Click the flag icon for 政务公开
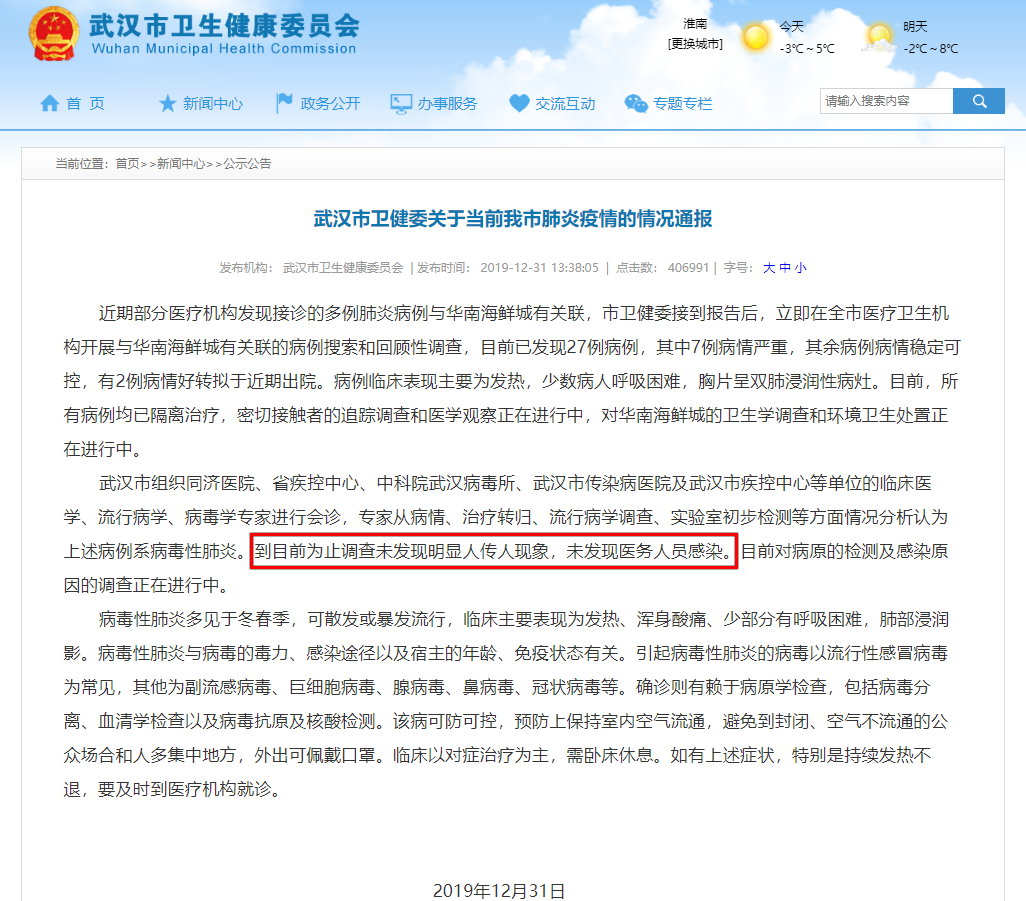Viewport: 1026px width, 901px height. click(x=284, y=103)
